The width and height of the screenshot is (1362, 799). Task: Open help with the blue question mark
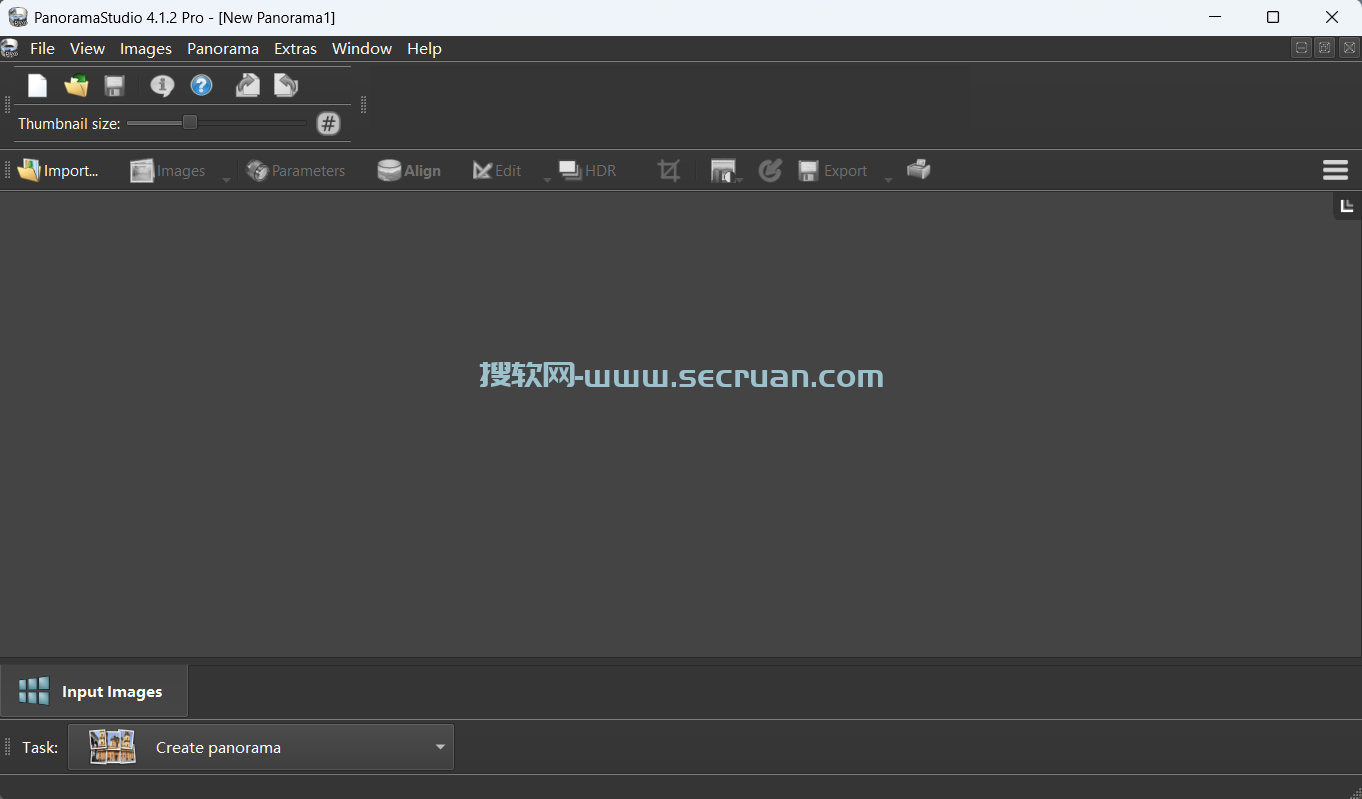coord(202,86)
